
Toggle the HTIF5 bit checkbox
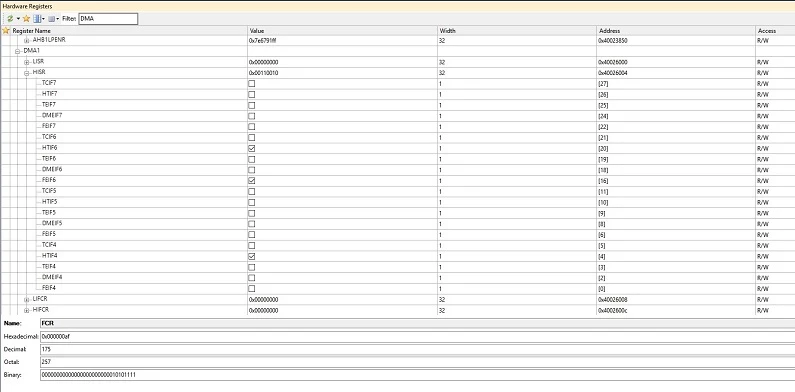tap(251, 202)
